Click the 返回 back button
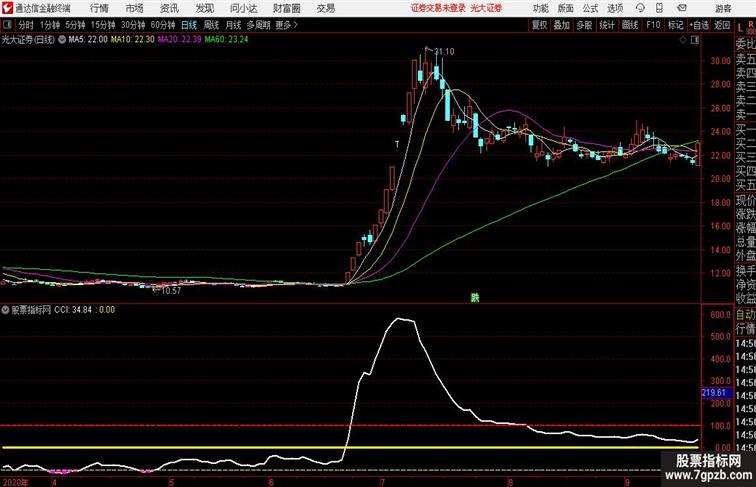This screenshot has width=756, height=487. click(x=722, y=25)
